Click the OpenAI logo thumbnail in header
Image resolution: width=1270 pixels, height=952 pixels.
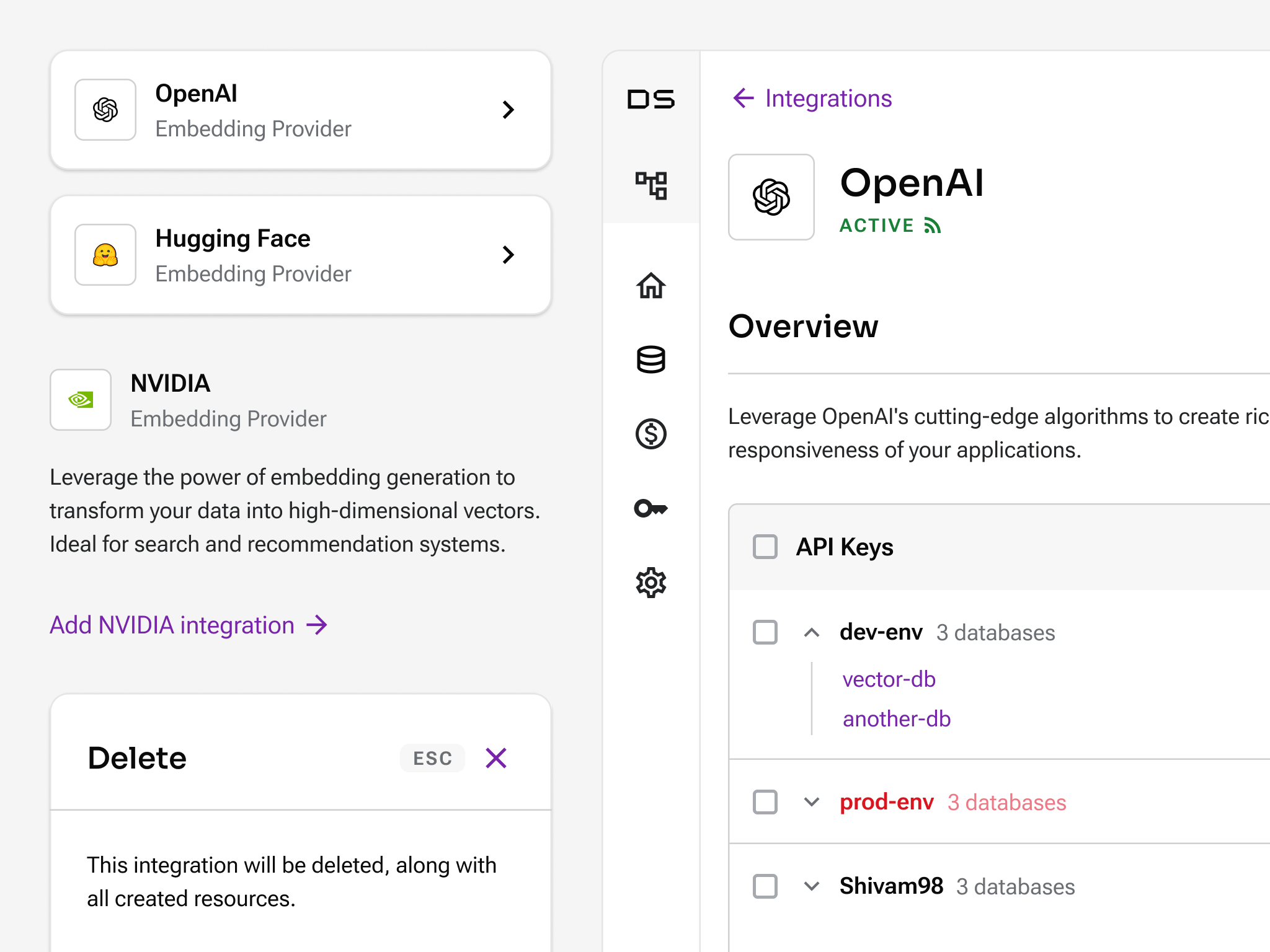click(771, 197)
